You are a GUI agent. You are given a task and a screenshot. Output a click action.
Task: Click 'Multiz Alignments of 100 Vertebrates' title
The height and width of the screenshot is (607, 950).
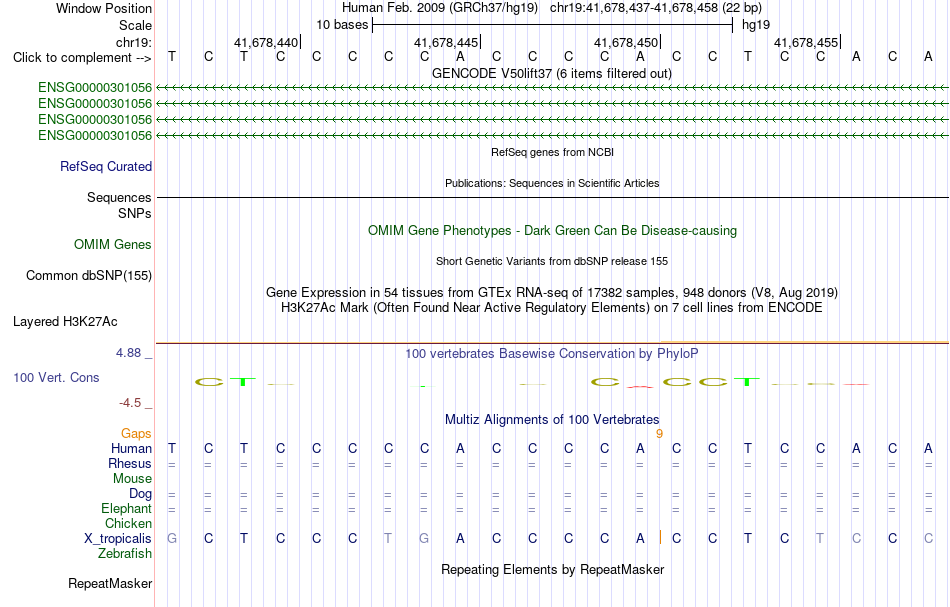(552, 420)
